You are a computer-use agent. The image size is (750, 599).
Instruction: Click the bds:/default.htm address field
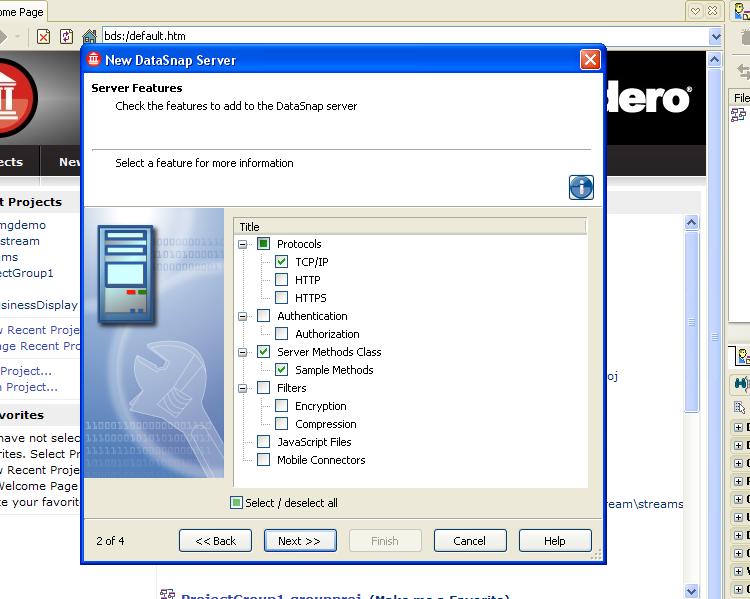400,36
